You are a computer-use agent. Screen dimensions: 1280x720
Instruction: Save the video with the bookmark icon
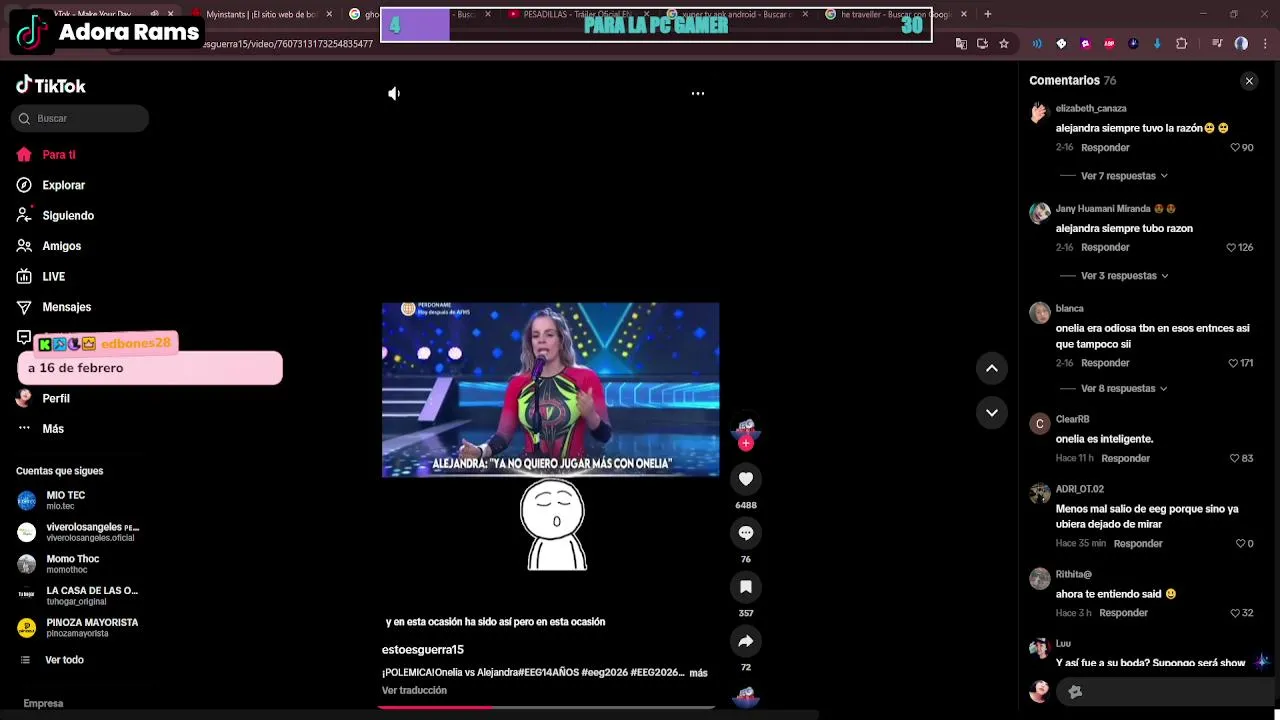(x=746, y=587)
